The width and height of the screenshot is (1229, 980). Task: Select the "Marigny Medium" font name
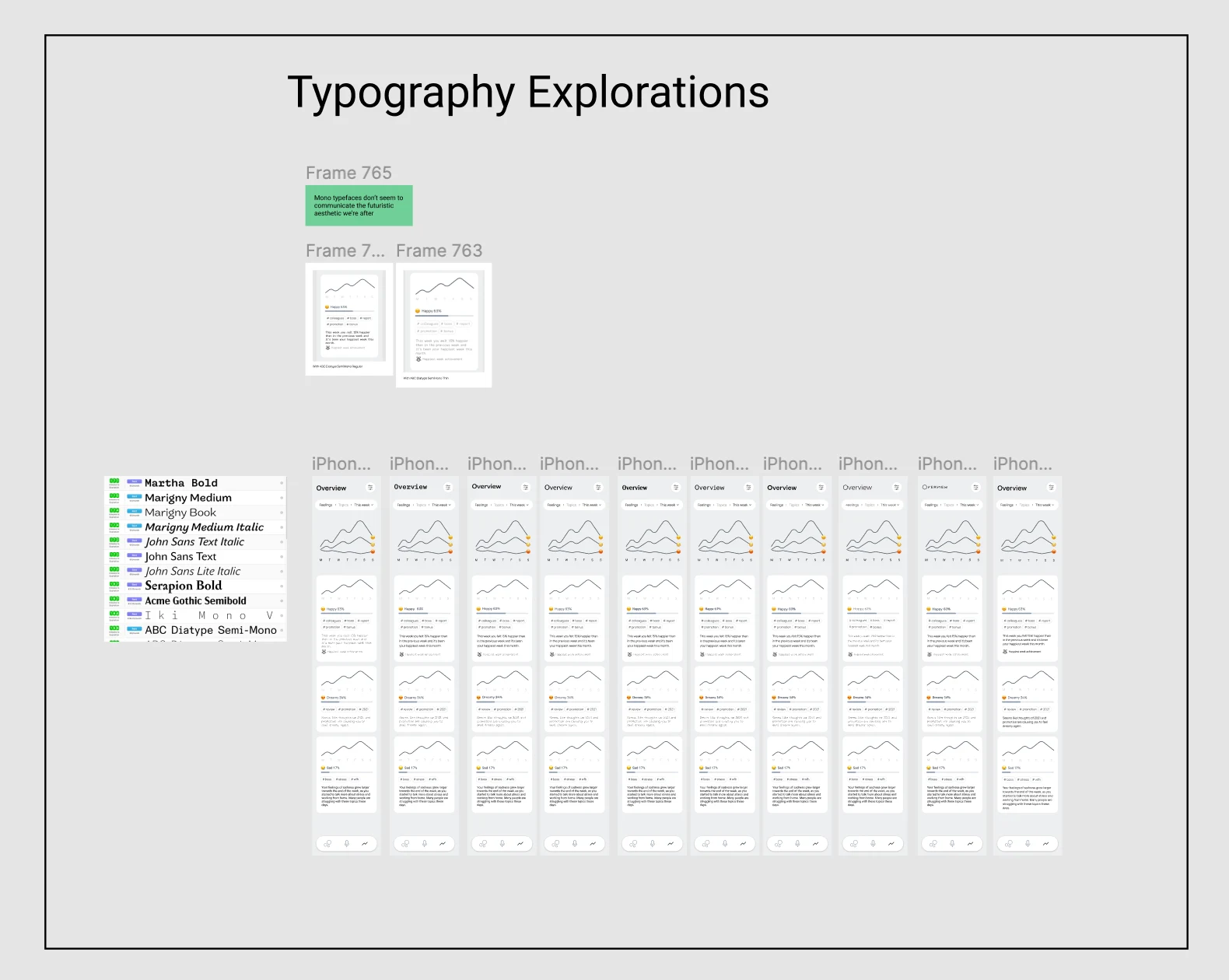point(188,498)
